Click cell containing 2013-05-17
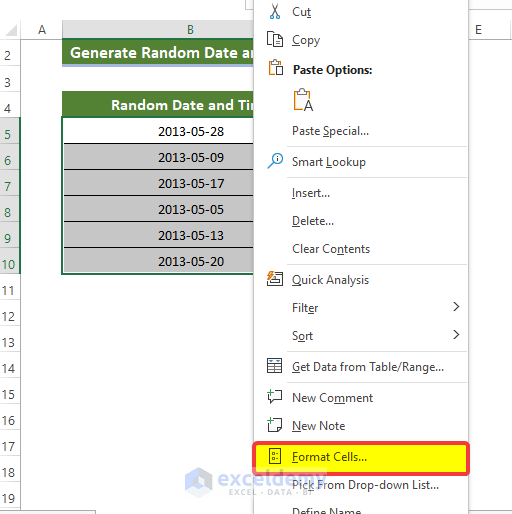Screen dimensions: 512x514 (158, 183)
